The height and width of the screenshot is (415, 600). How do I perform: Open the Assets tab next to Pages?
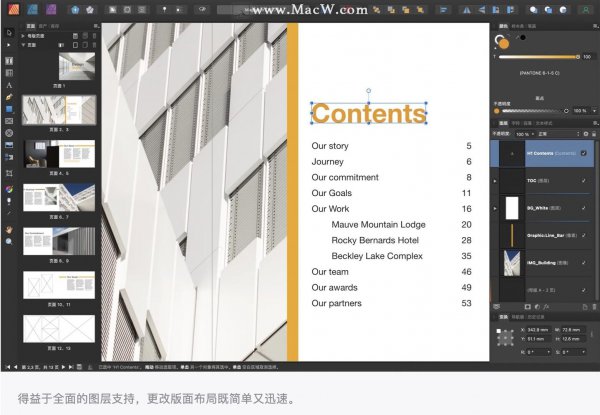[x=42, y=26]
